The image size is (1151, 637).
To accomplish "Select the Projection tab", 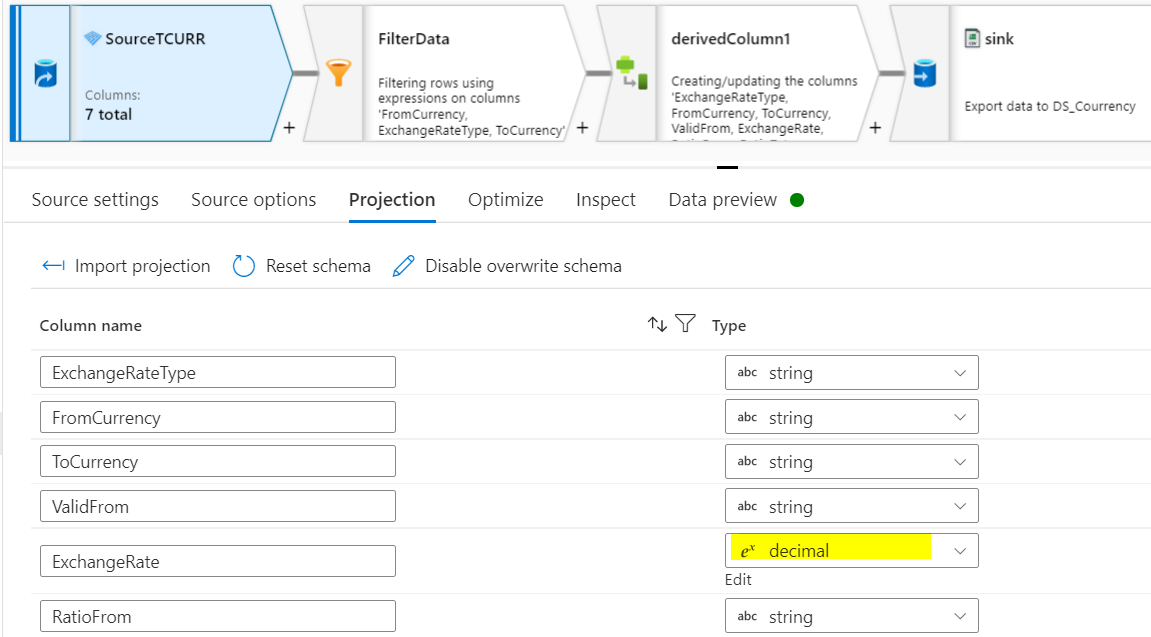I will [392, 200].
